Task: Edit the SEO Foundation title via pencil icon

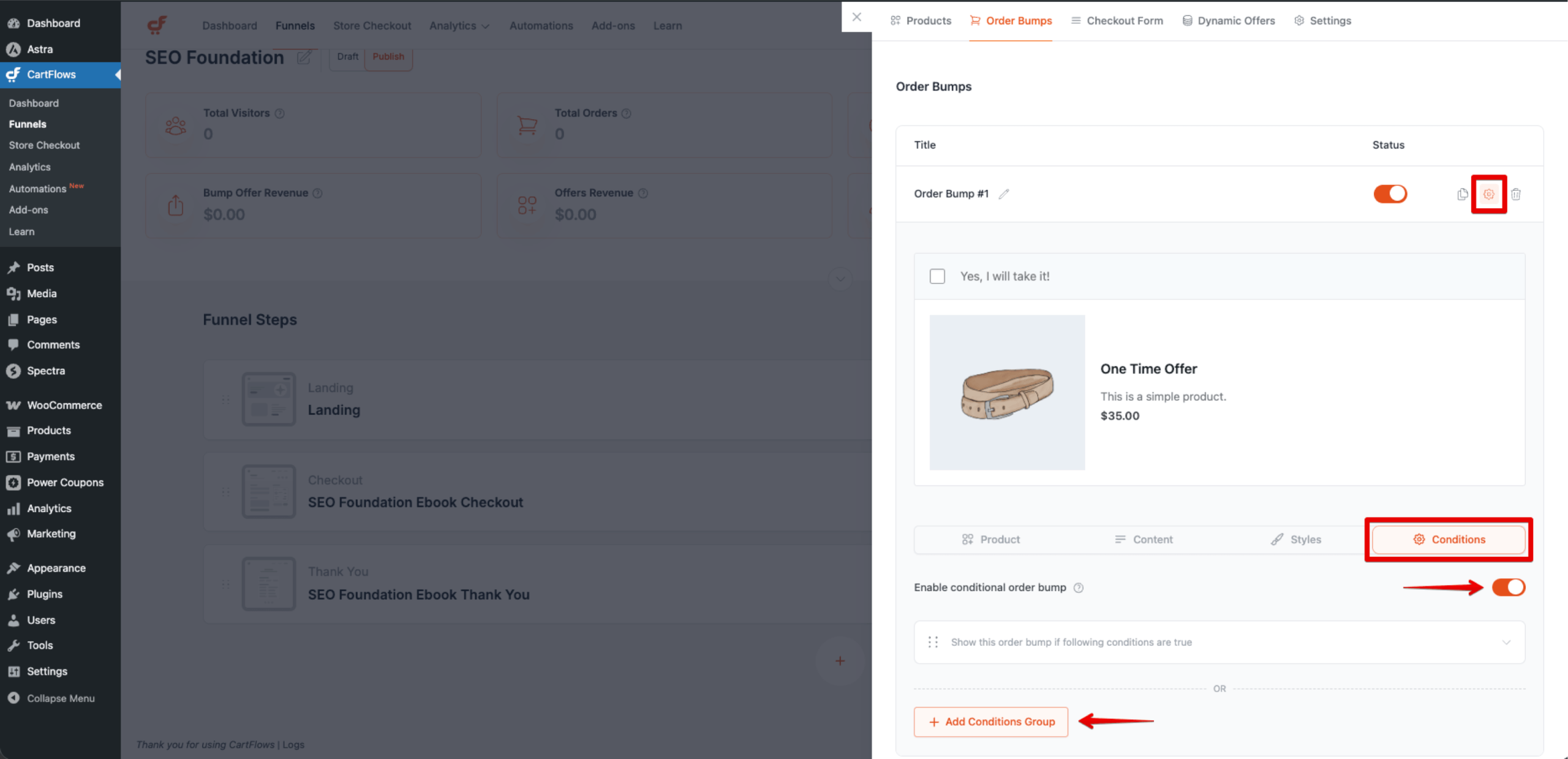Action: (304, 57)
